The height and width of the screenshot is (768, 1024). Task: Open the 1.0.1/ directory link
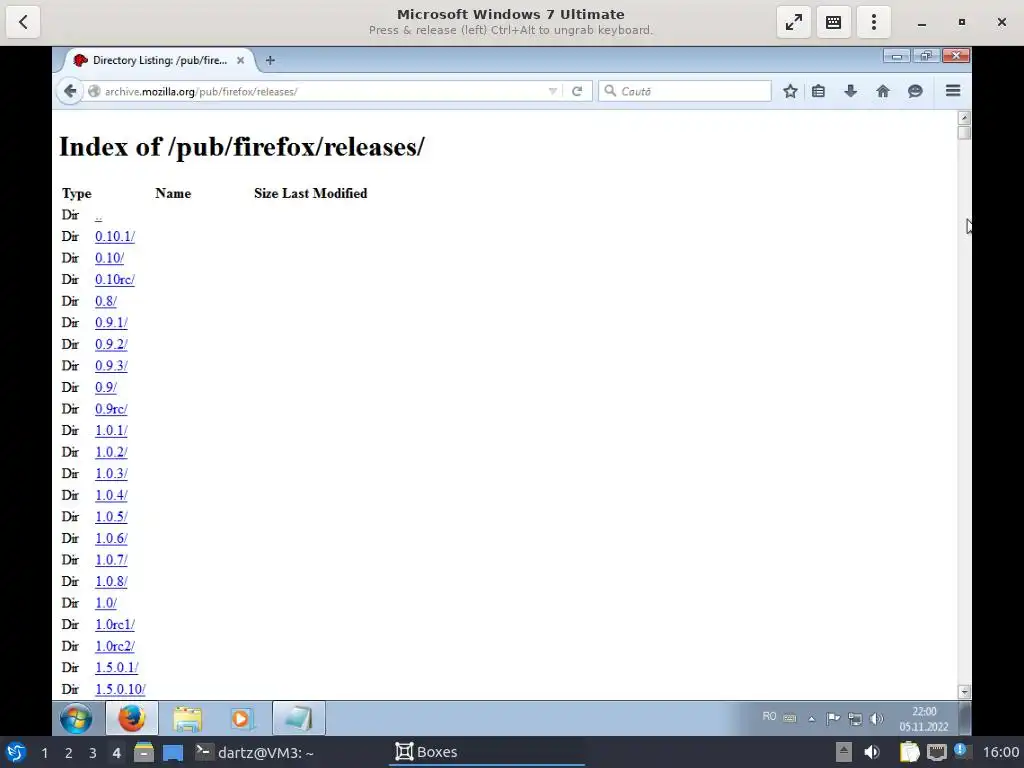click(x=111, y=430)
